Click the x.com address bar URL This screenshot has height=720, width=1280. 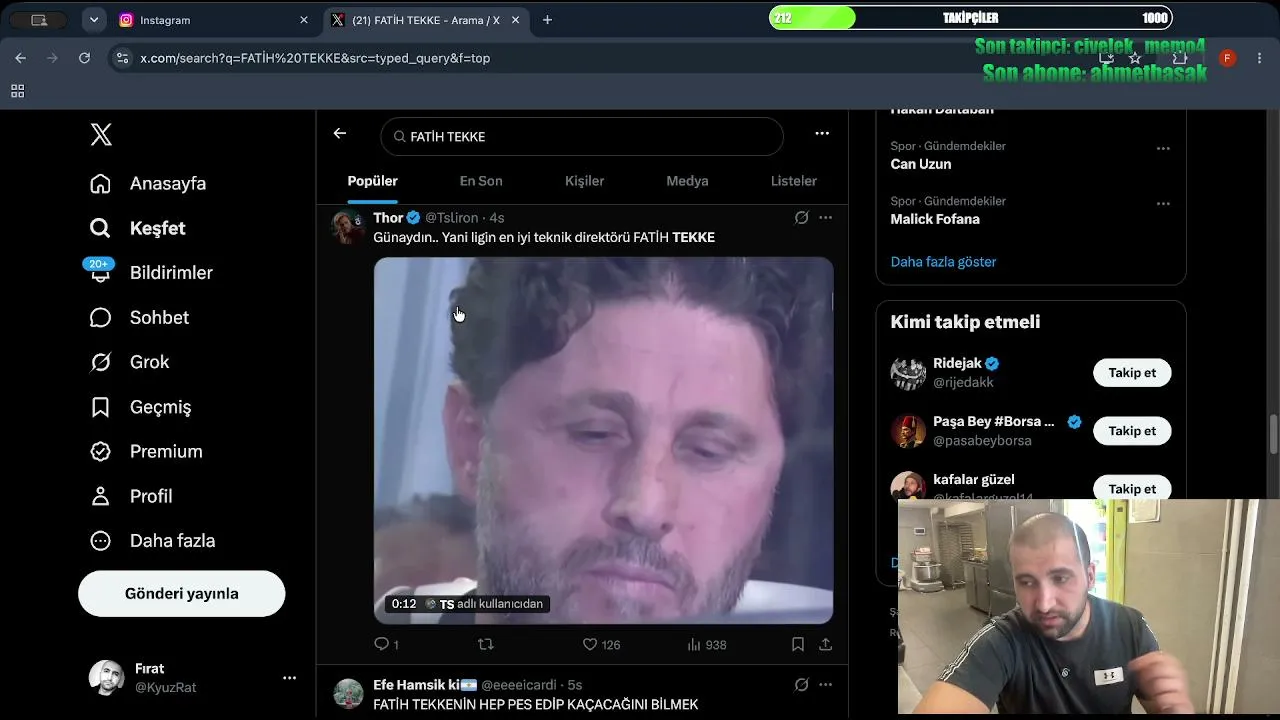(x=315, y=58)
